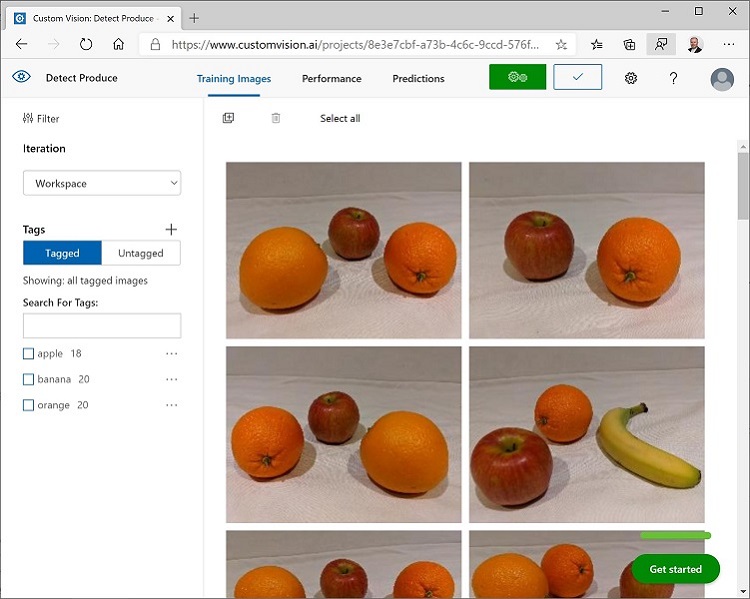
Task: Click the delete trash icon
Action: (x=276, y=118)
